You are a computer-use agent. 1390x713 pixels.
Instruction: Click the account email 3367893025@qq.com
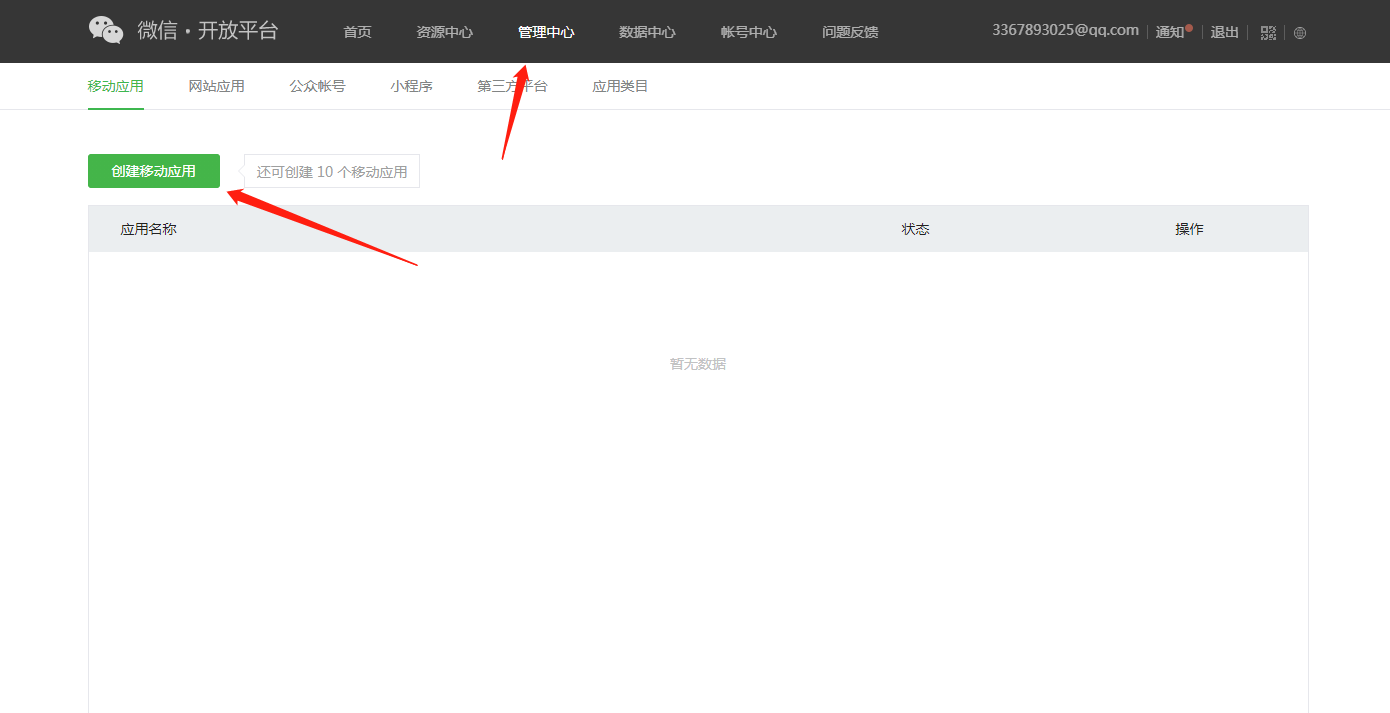(1065, 30)
